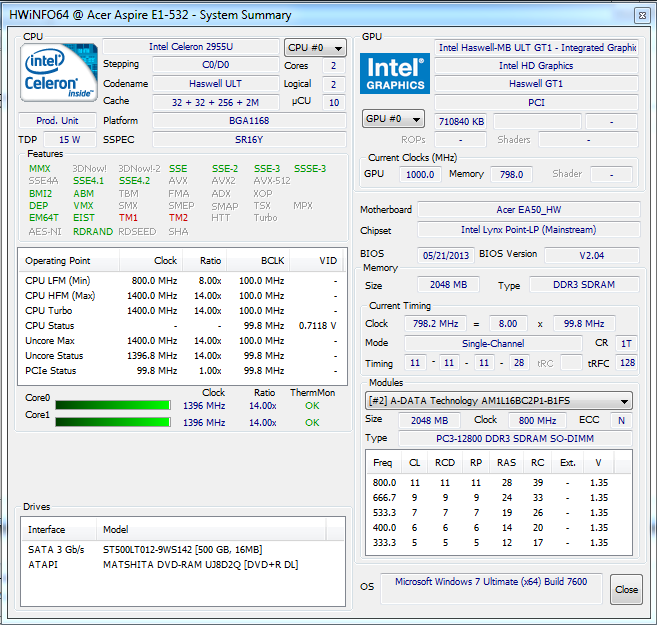
Task: Click the Acer EA50_HW motherboard field
Action: [x=529, y=209]
